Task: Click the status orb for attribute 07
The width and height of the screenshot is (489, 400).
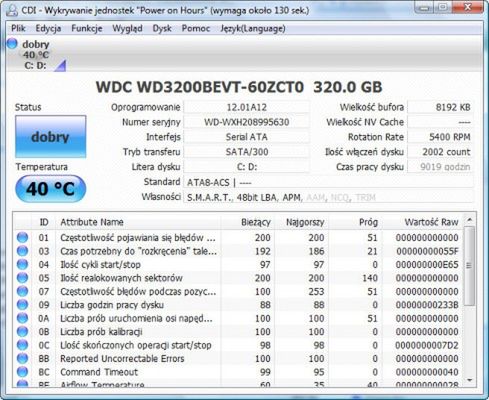Action: pos(22,291)
